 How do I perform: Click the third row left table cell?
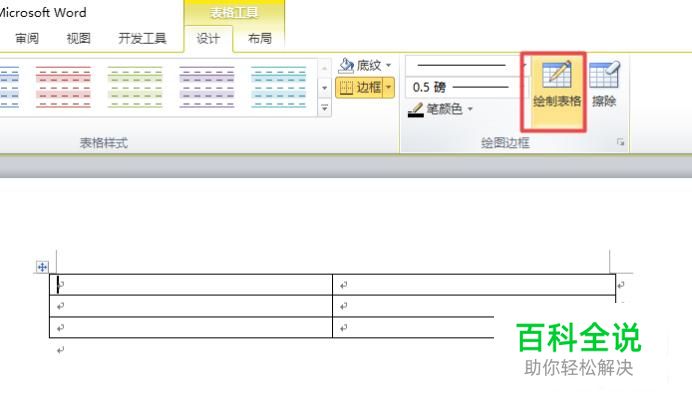tap(191, 328)
